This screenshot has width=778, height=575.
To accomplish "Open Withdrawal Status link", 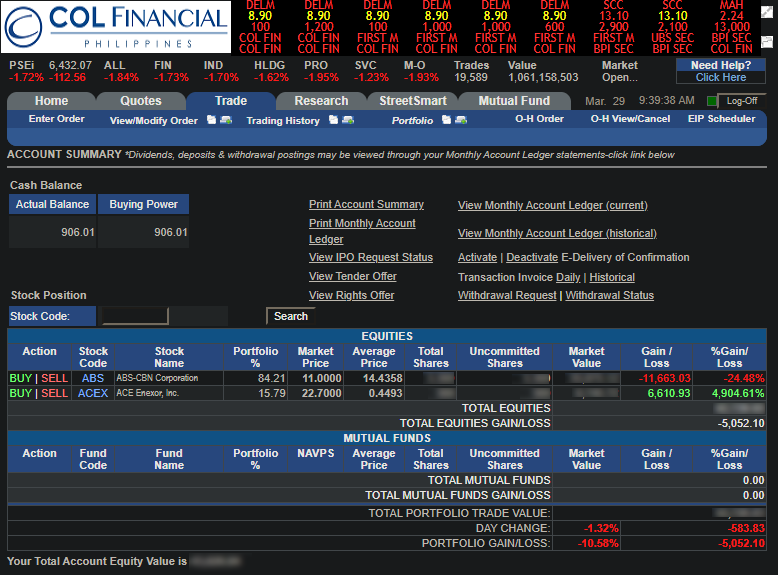I will click(609, 295).
